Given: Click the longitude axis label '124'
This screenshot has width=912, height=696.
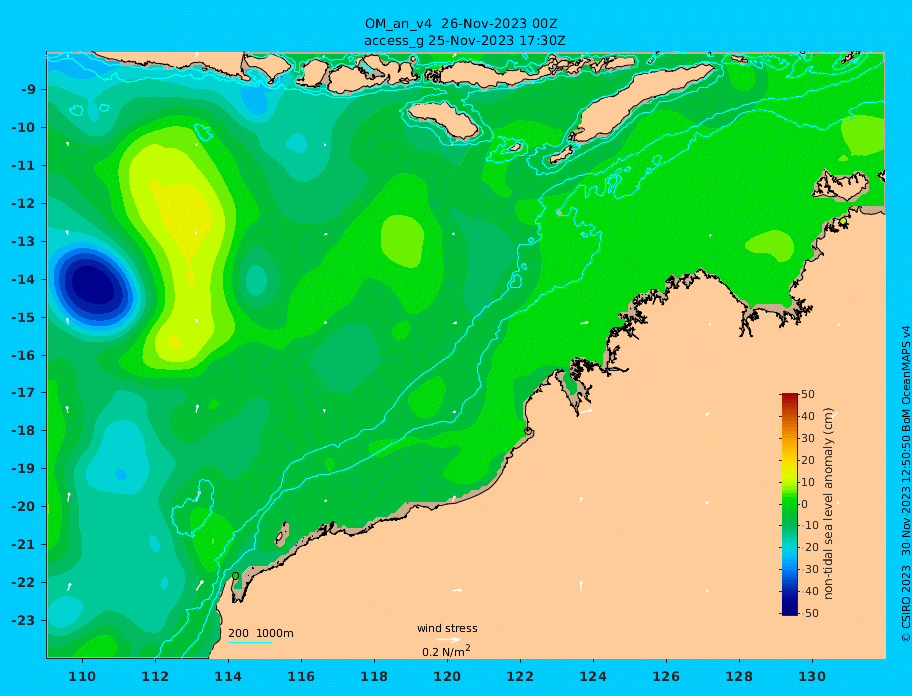Looking at the screenshot, I should [593, 677].
